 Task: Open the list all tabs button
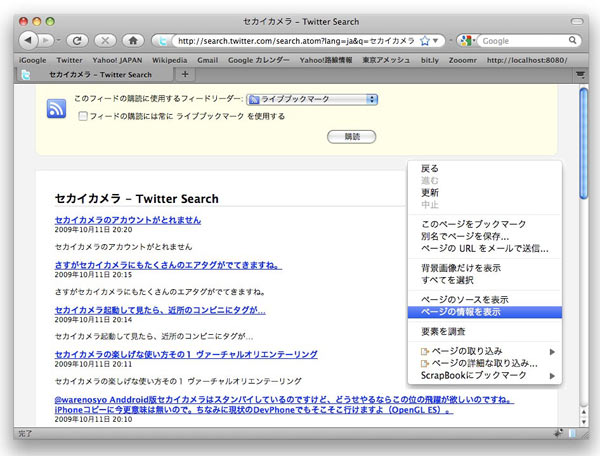[580, 74]
